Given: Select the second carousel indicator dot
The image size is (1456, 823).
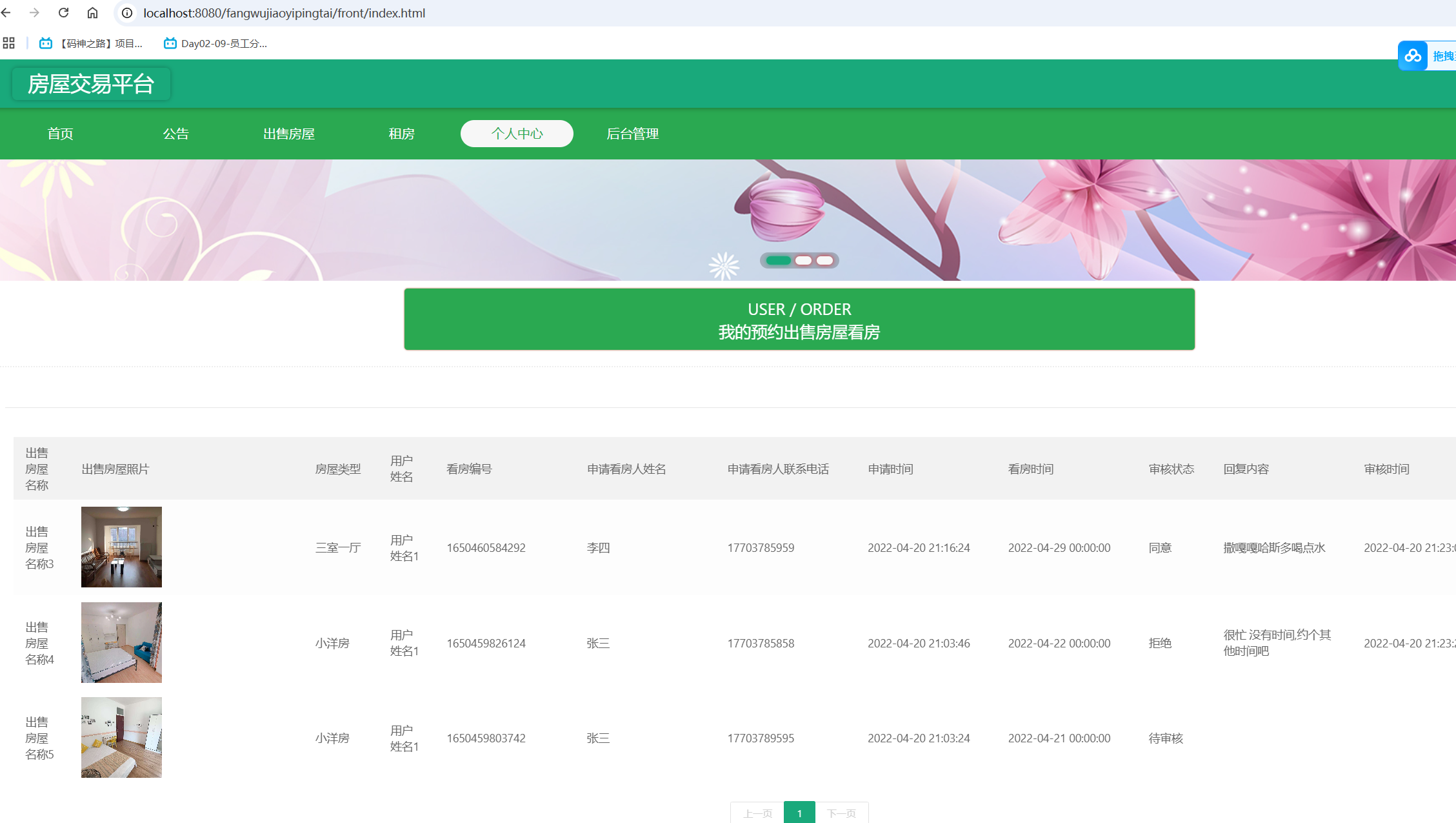Looking at the screenshot, I should 803,260.
